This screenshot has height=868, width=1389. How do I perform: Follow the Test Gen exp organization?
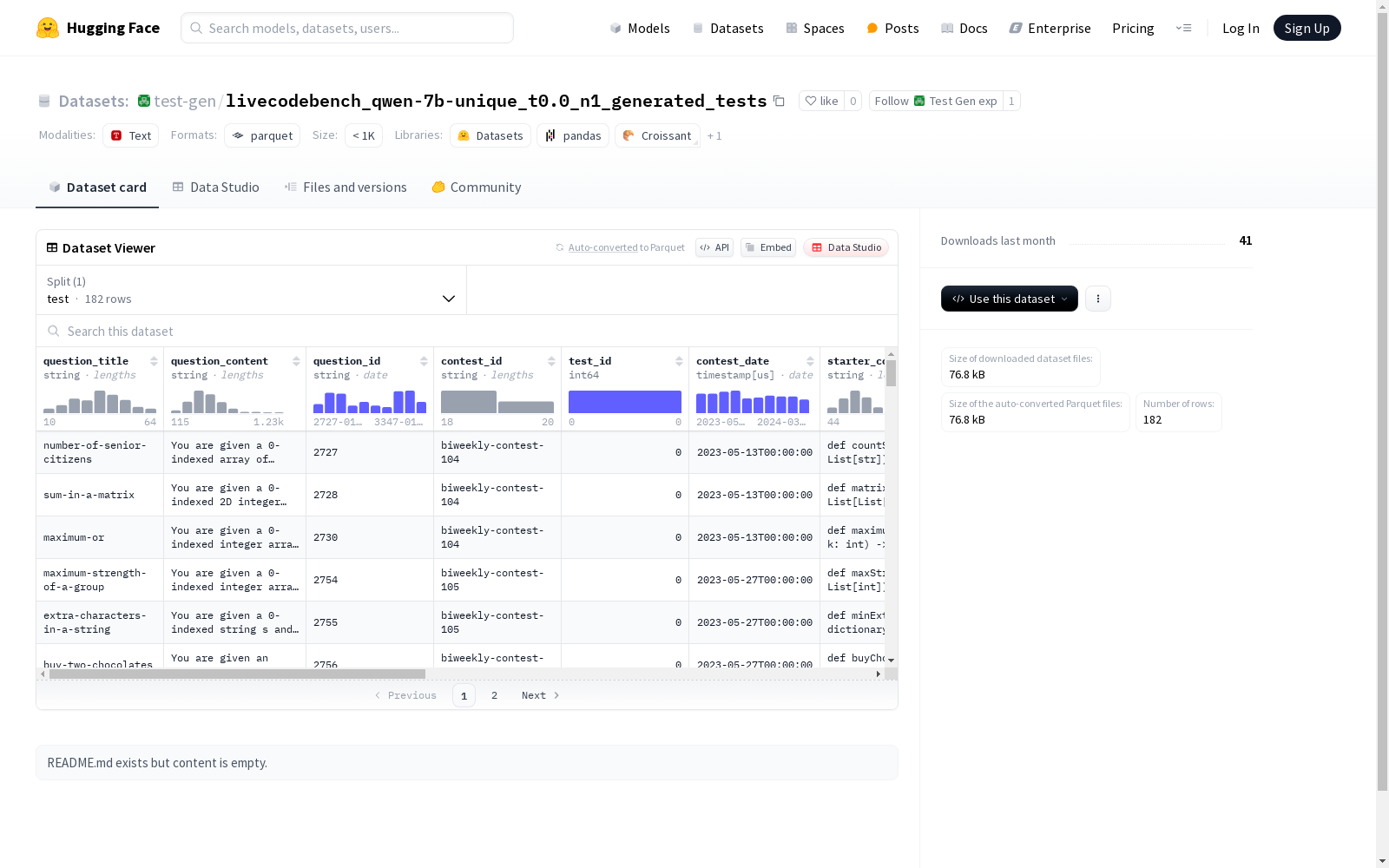(x=936, y=101)
